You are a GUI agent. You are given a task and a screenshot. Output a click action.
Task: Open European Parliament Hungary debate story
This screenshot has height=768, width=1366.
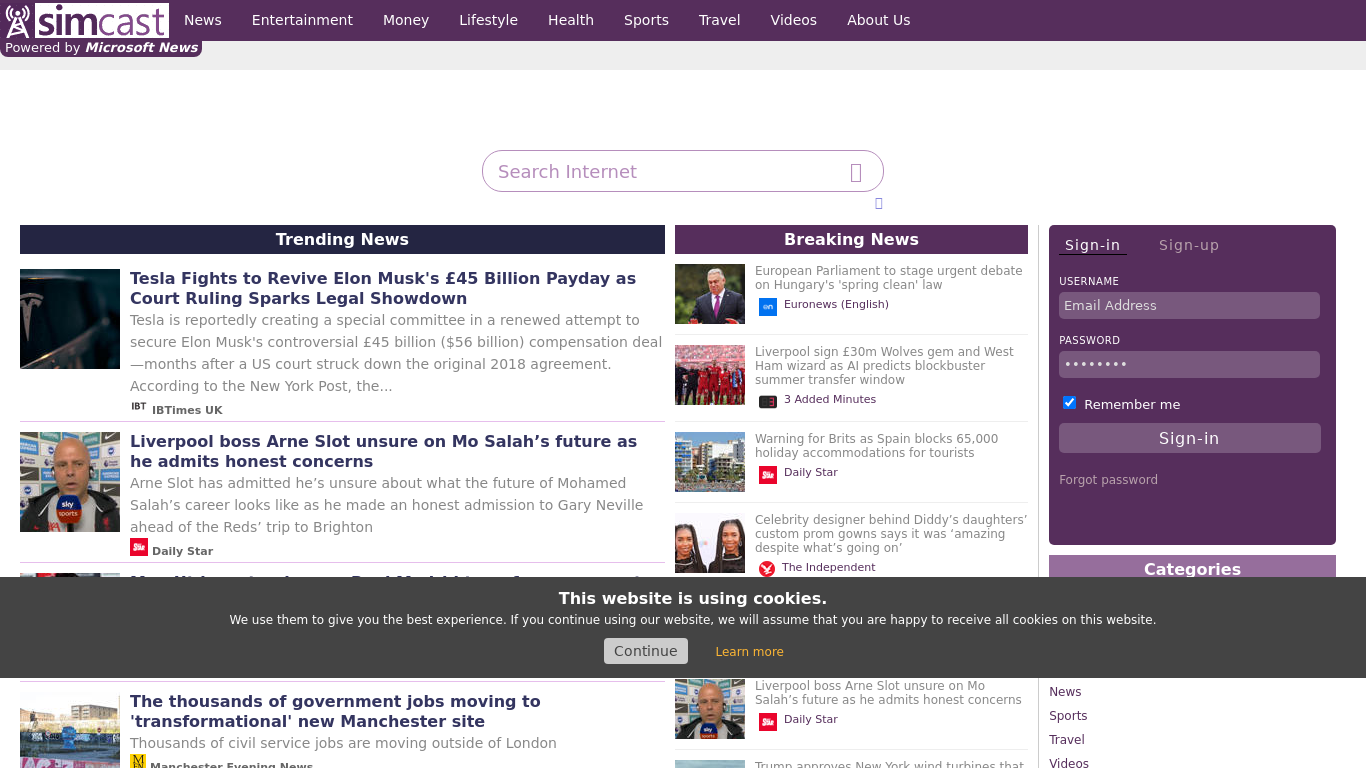pyautogui.click(x=889, y=278)
